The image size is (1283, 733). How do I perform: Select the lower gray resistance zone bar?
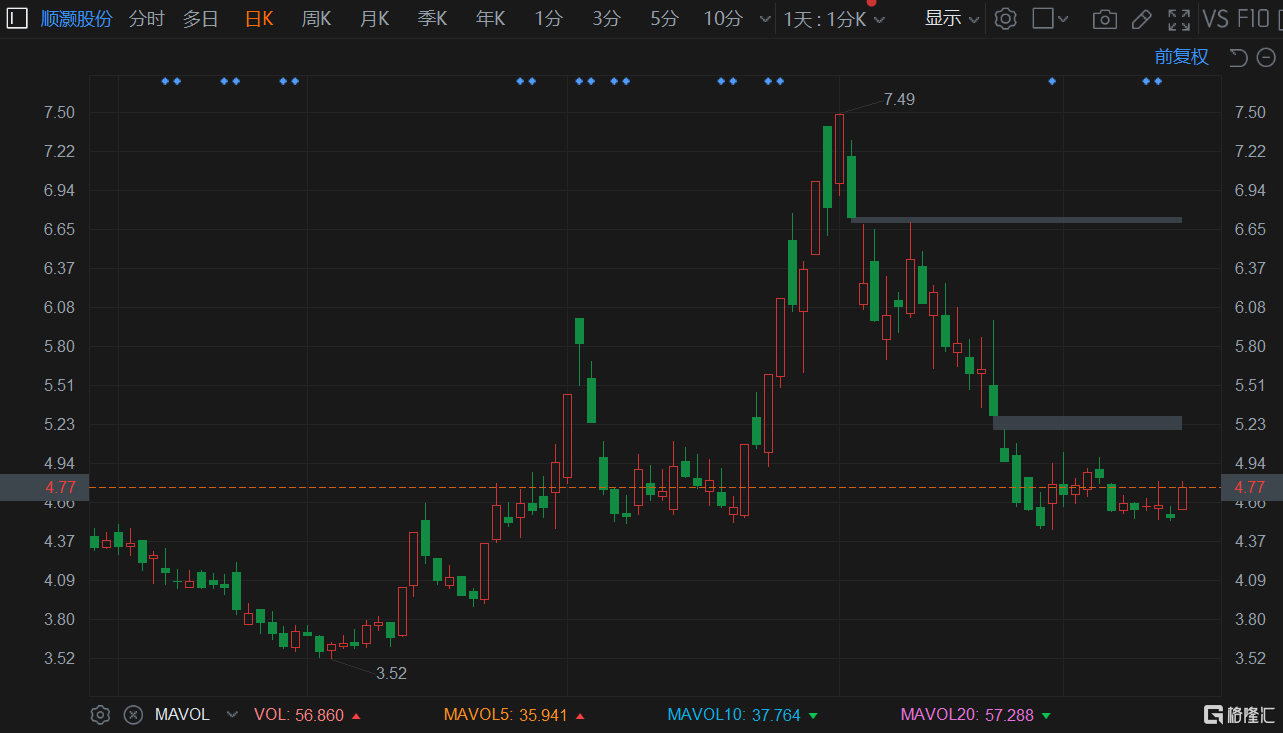pyautogui.click(x=1087, y=423)
